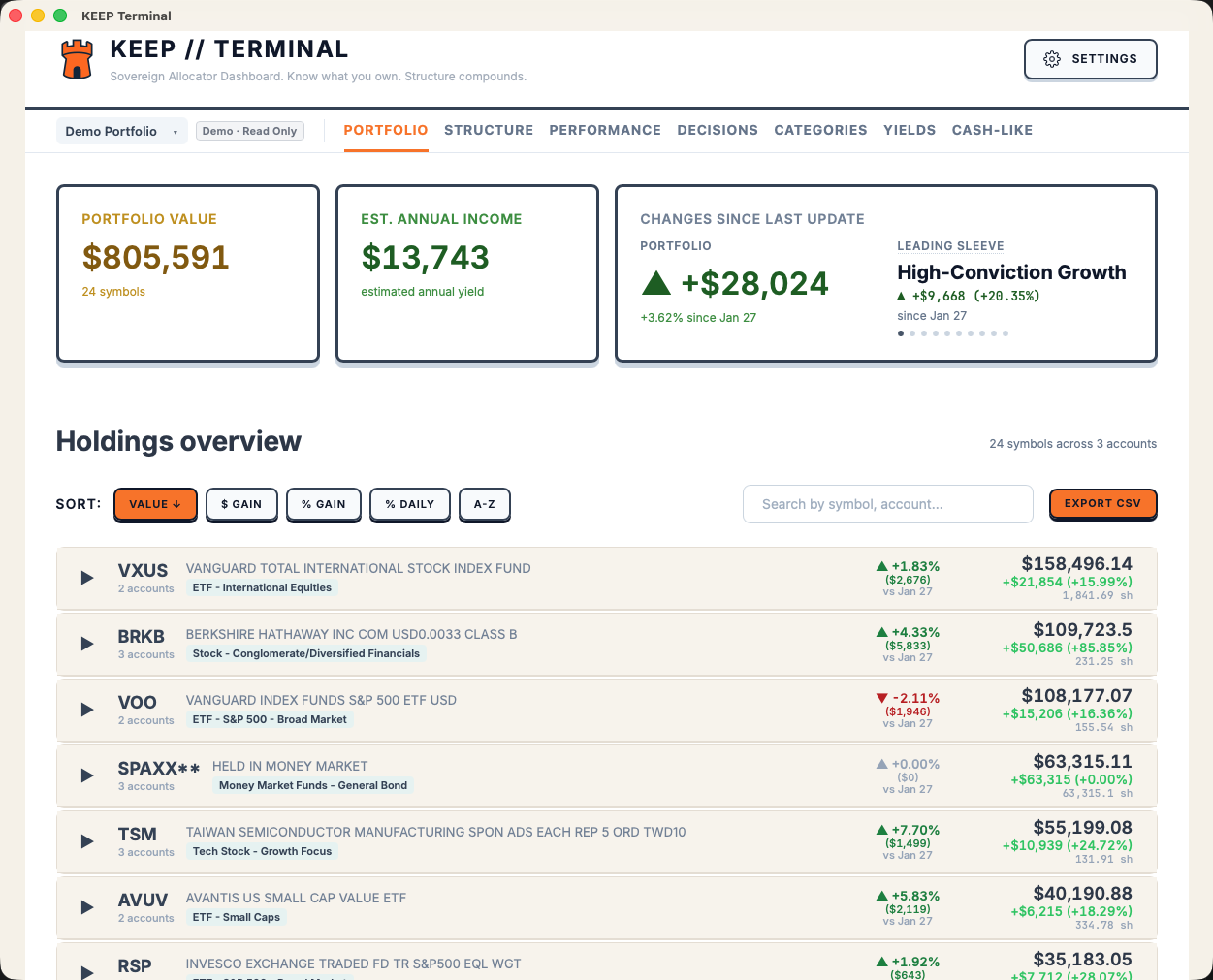Viewport: 1213px width, 980px height.
Task: Click the up arrow next to +1.83% on VXUS
Action: click(x=882, y=566)
